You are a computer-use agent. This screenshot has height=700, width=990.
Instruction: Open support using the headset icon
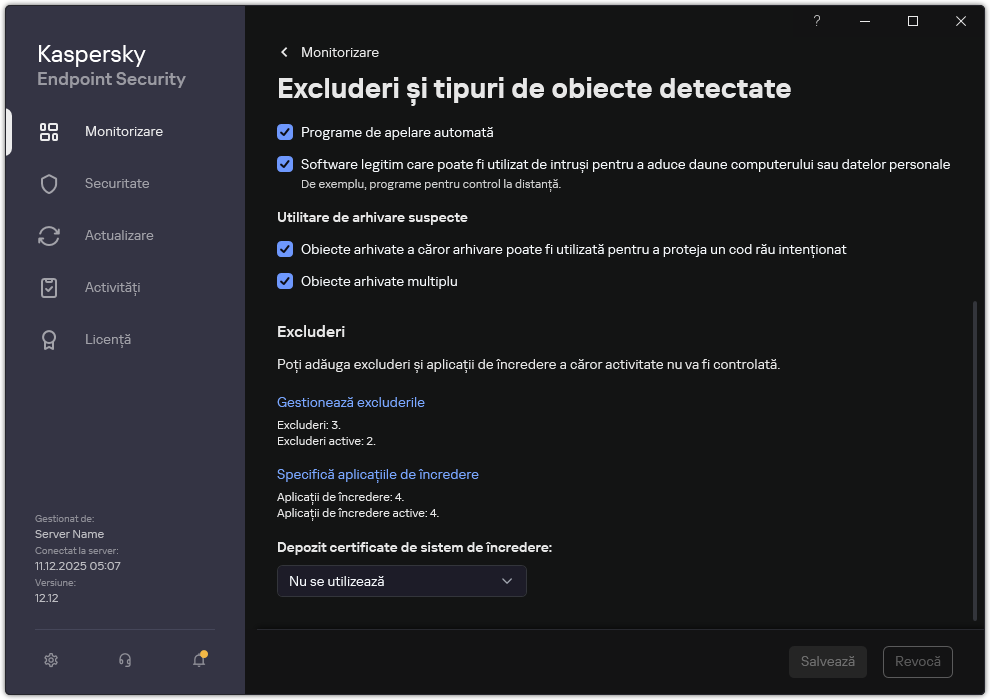pyautogui.click(x=124, y=660)
